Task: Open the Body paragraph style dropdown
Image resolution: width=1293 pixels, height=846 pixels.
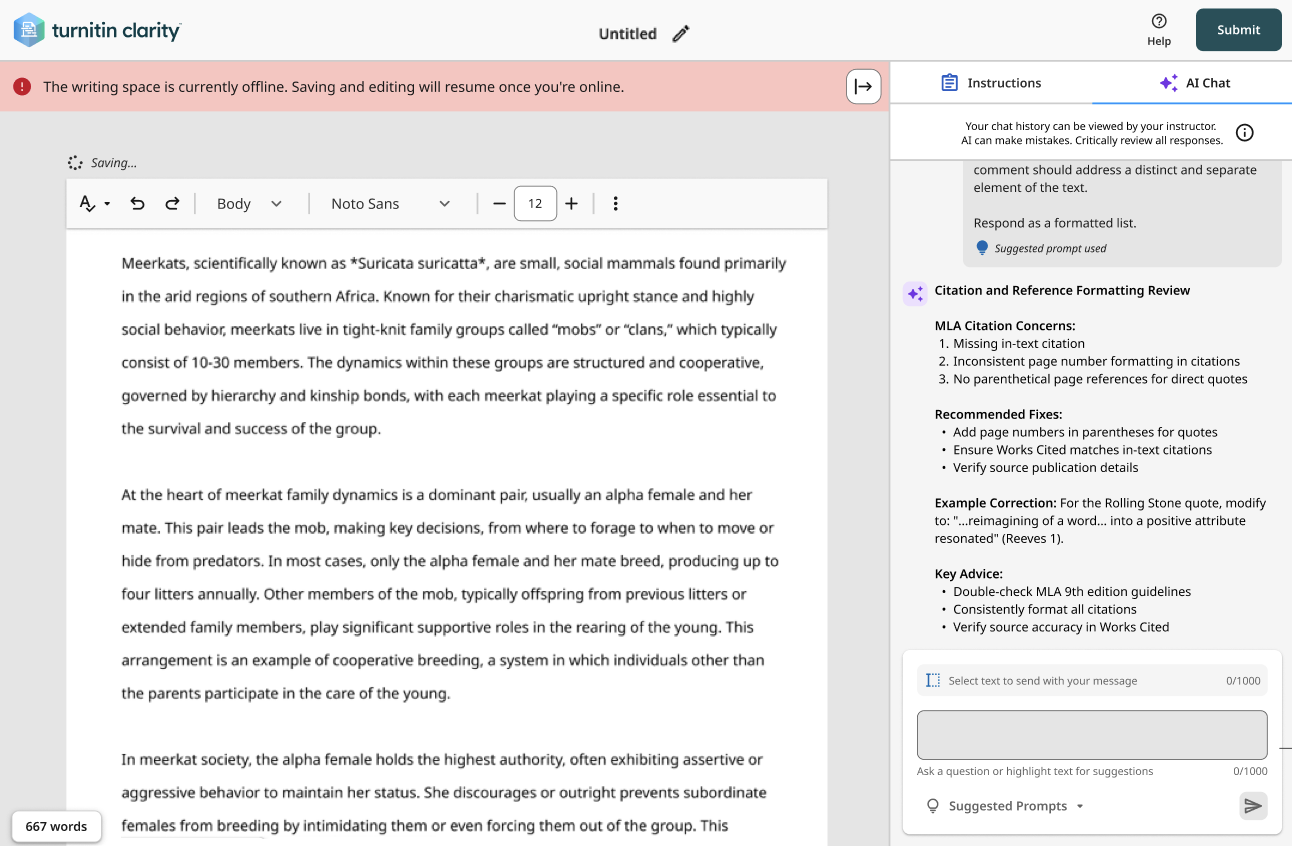Action: [250, 204]
